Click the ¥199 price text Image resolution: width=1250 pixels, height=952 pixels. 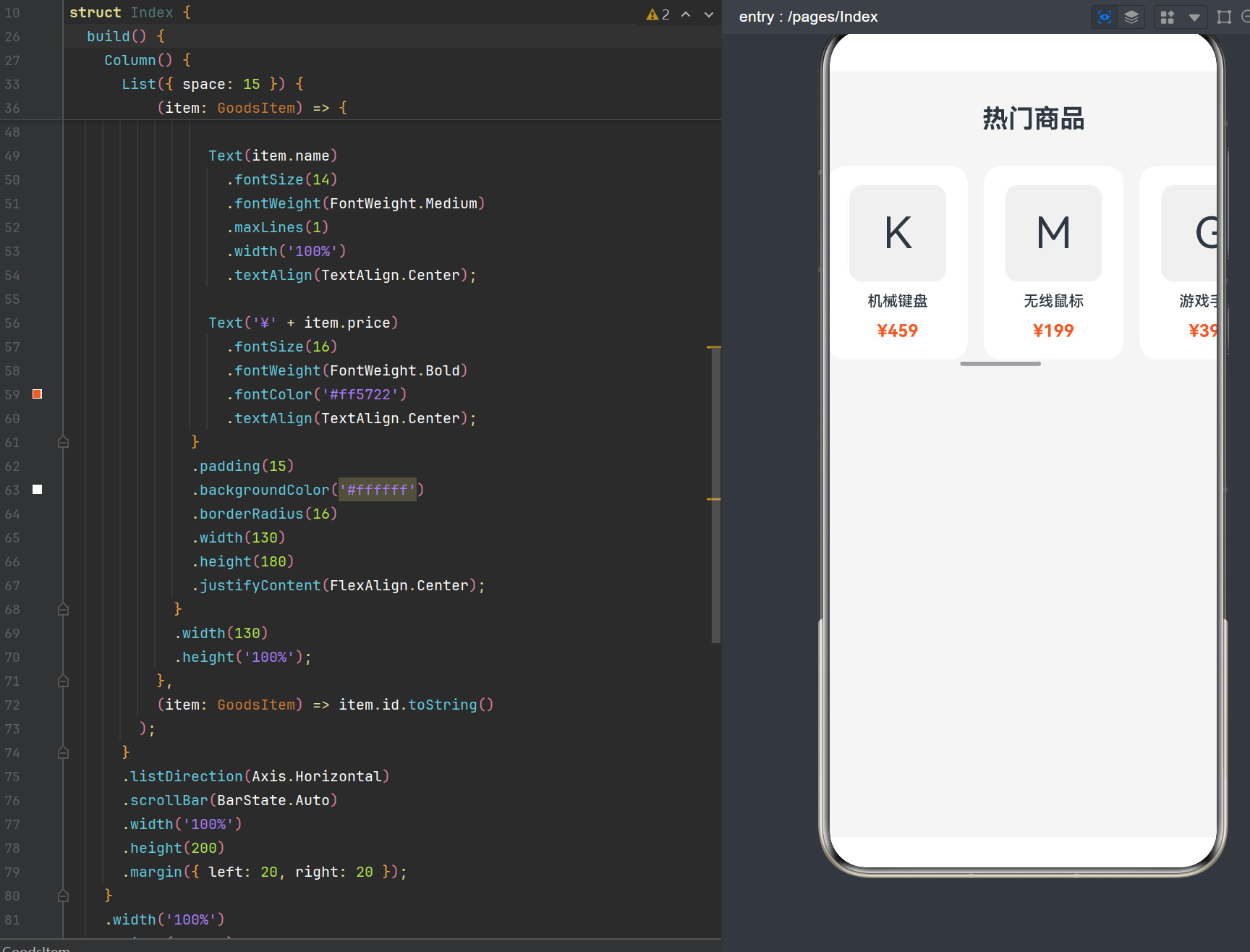[x=1053, y=331]
